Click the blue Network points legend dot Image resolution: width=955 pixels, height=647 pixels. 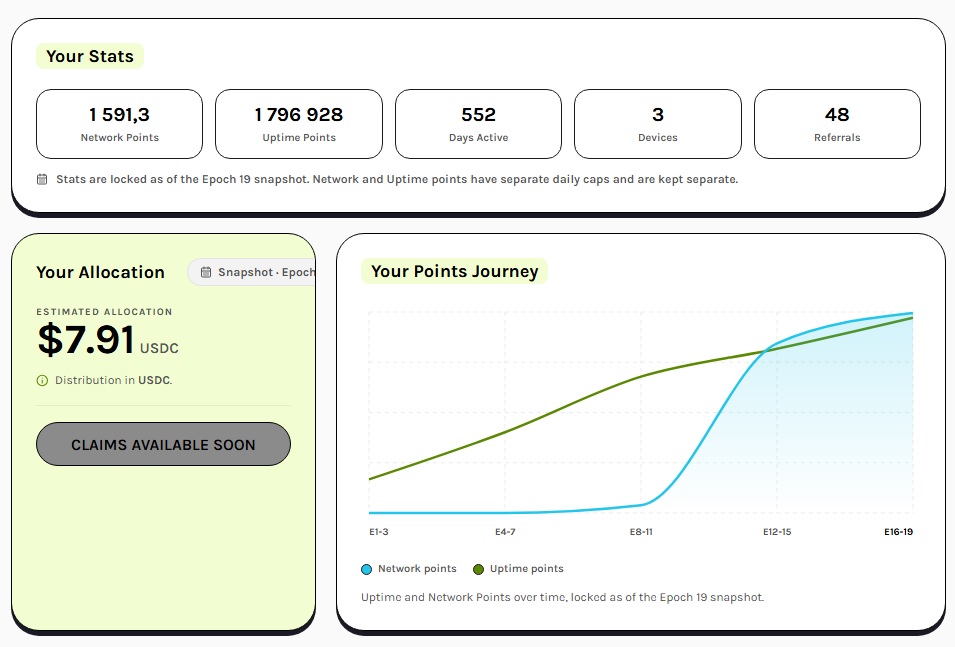pyautogui.click(x=366, y=569)
